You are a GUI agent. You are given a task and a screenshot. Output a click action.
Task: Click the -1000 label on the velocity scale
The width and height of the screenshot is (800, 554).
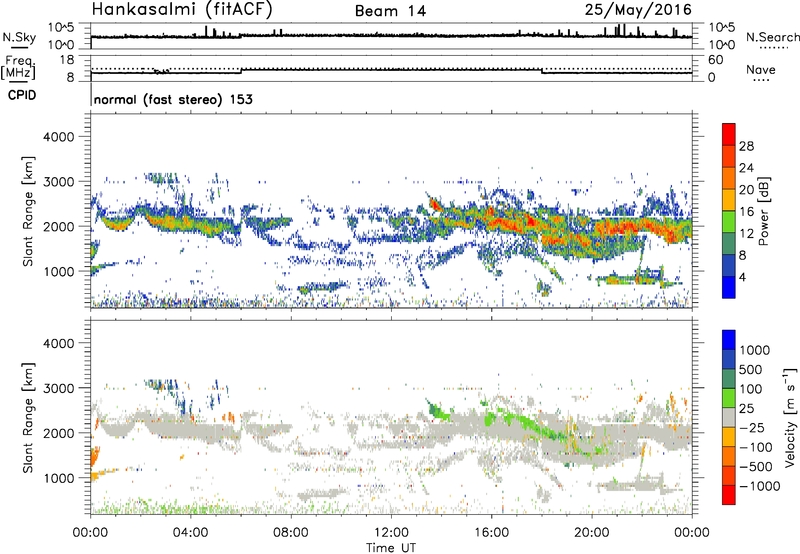759,486
